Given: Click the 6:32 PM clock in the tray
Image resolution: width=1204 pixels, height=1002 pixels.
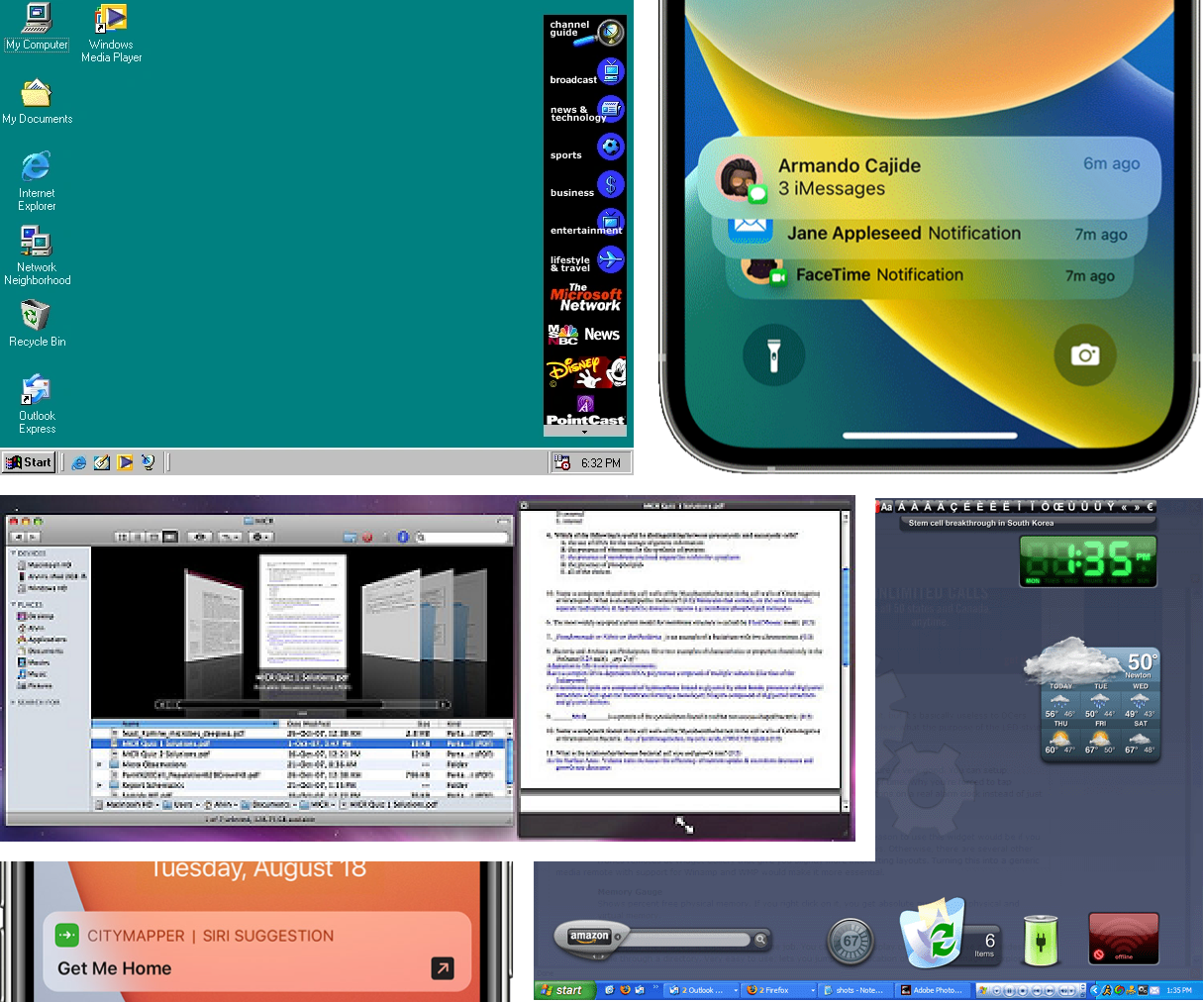Looking at the screenshot, I should coord(601,463).
